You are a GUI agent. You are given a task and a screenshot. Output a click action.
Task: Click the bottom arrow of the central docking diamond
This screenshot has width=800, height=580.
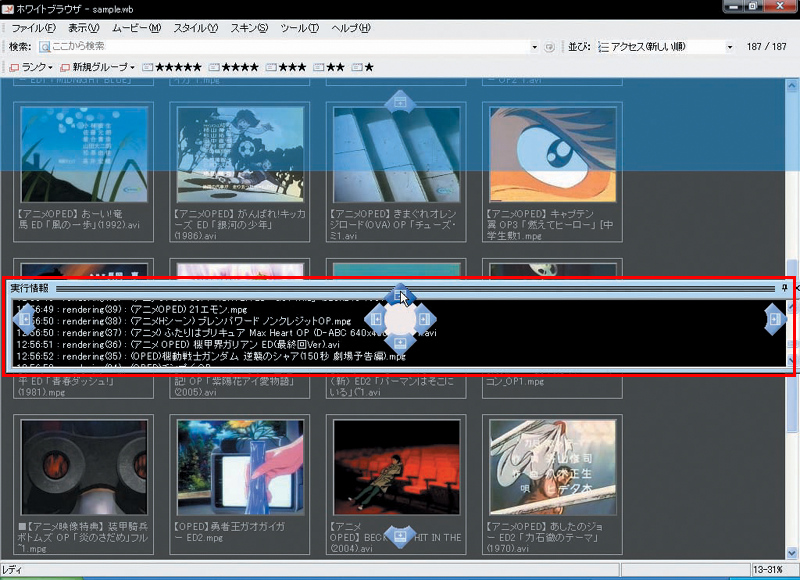(400, 342)
